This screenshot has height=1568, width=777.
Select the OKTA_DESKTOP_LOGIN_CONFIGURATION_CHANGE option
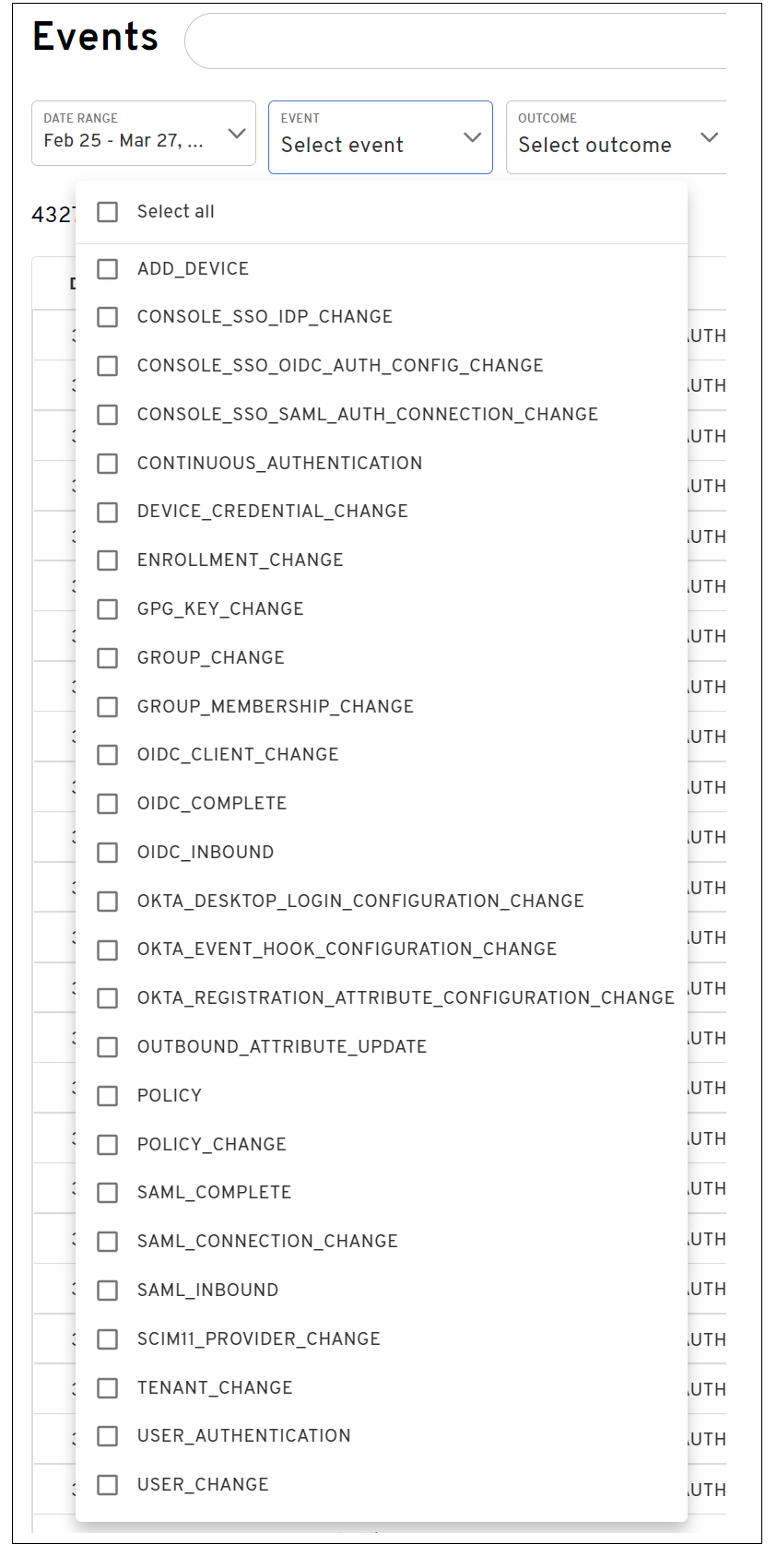pyautogui.click(x=107, y=901)
